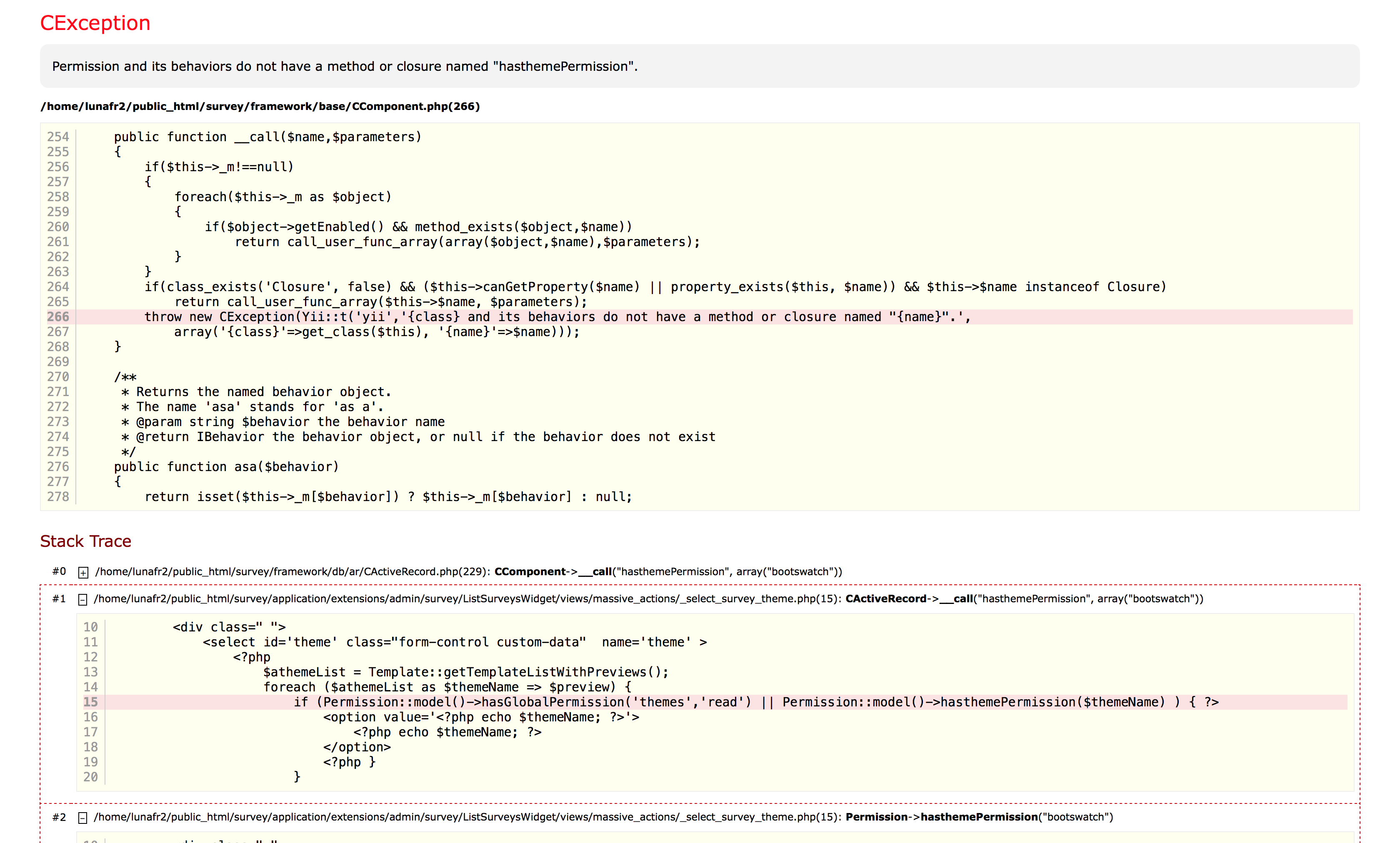
Task: Click trace #2 Permission->hasthemePermission text
Action: (x=978, y=817)
